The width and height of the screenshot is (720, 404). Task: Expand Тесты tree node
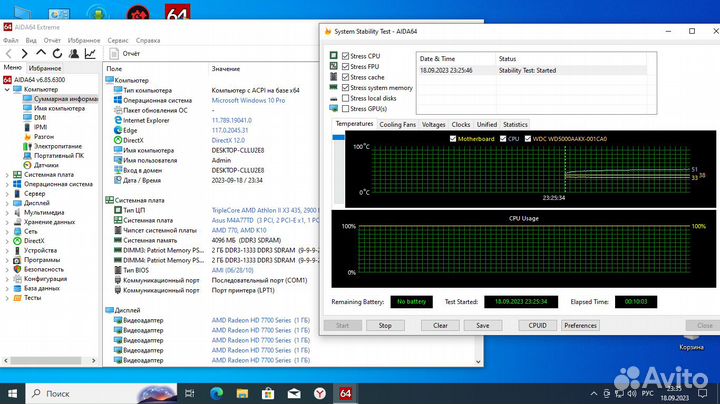click(7, 298)
